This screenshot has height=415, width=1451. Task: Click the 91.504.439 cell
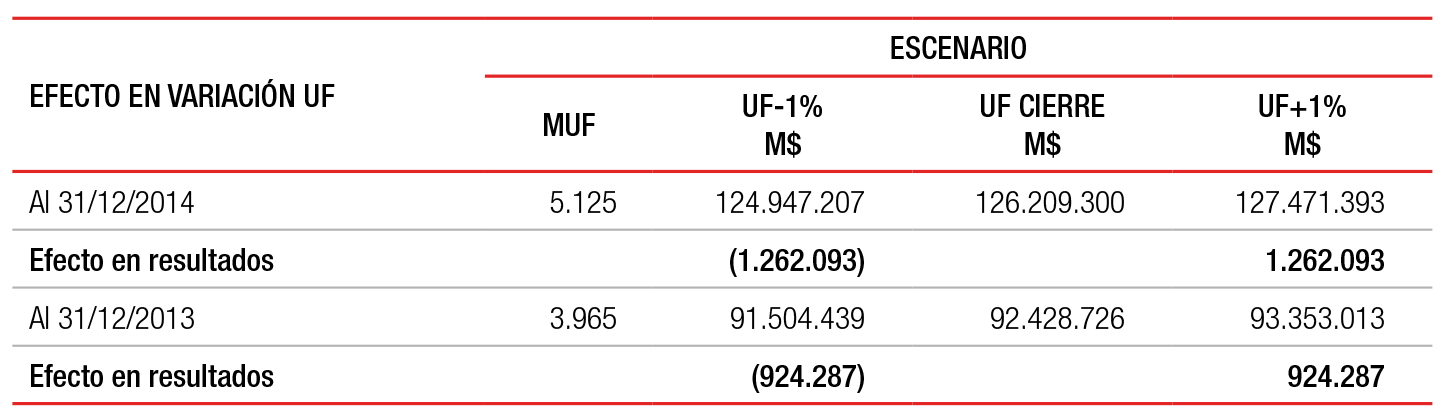[x=798, y=319]
